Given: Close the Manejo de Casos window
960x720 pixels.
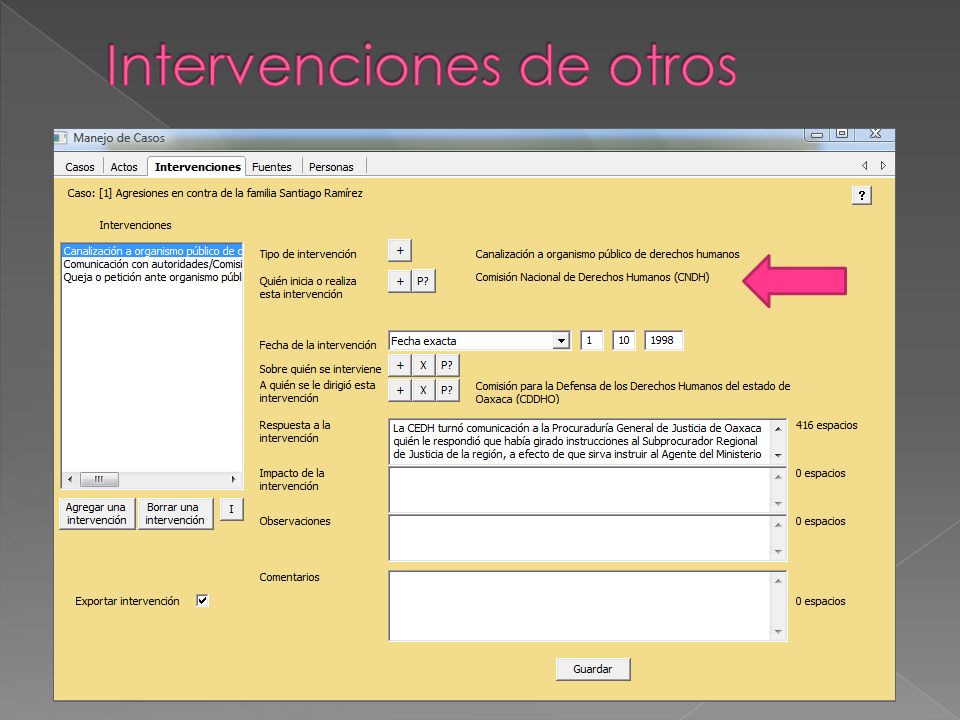Looking at the screenshot, I should pyautogui.click(x=876, y=134).
